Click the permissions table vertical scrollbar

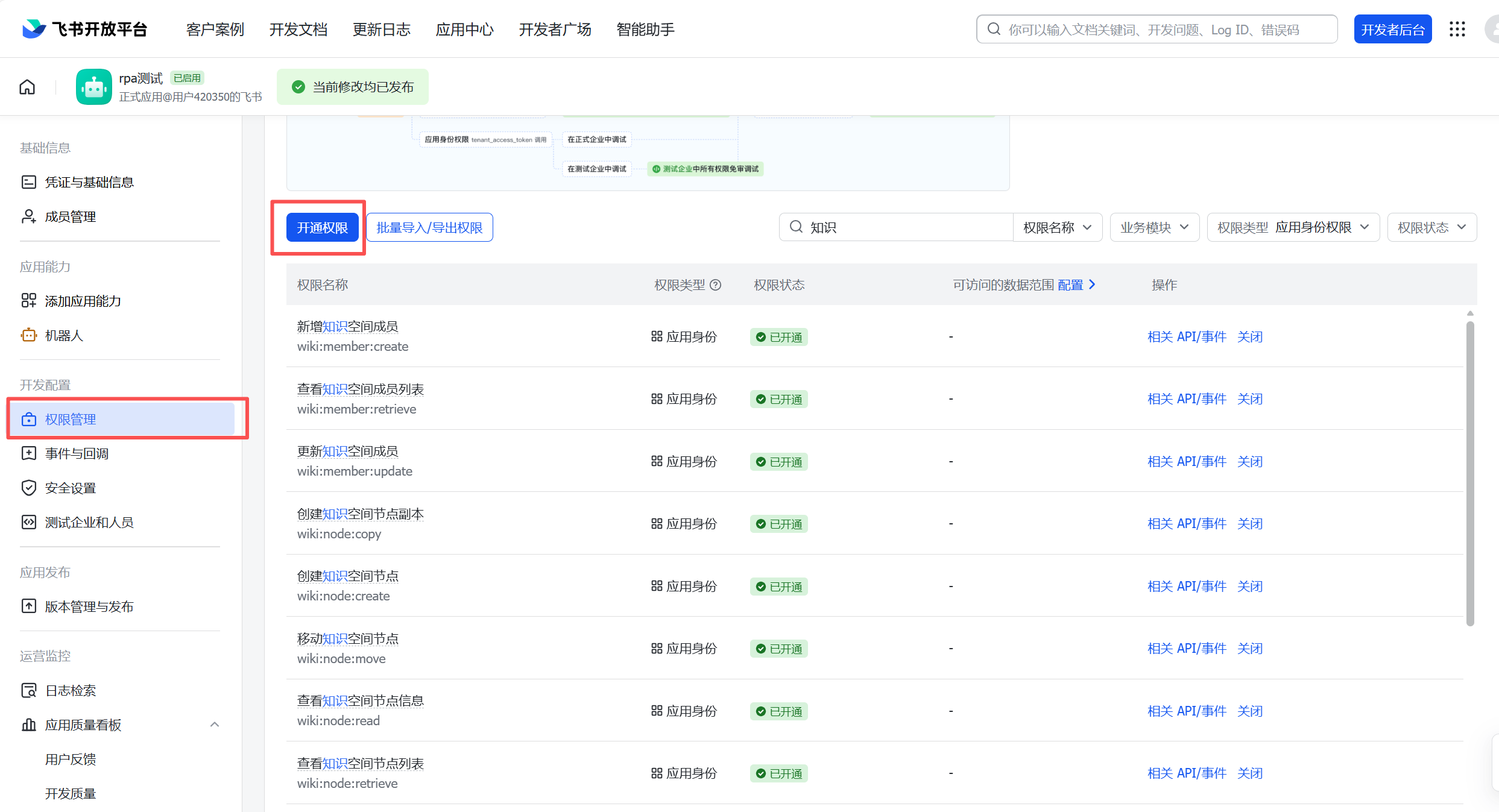[x=1470, y=473]
